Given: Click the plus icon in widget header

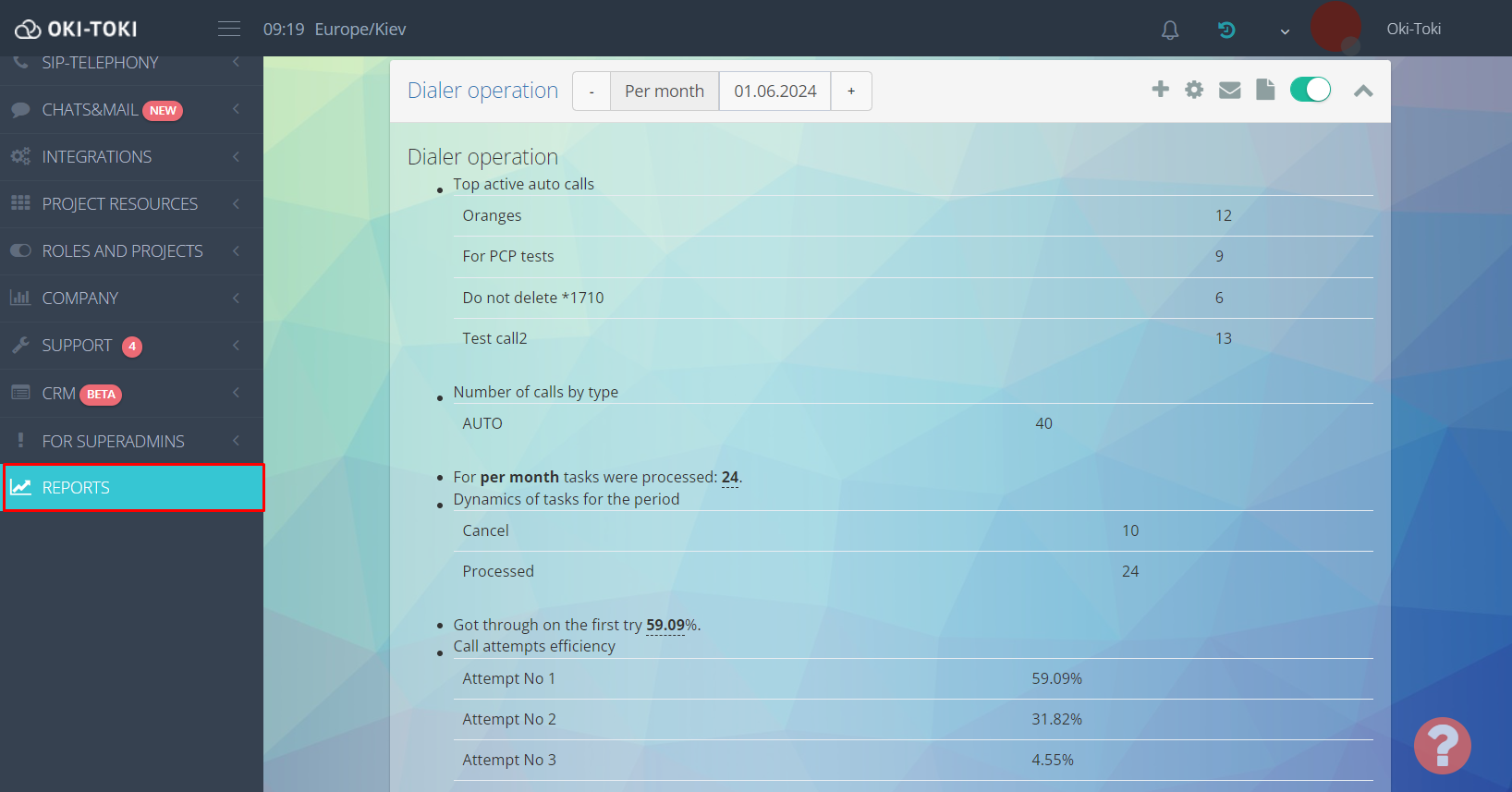Looking at the screenshot, I should tap(1160, 89).
